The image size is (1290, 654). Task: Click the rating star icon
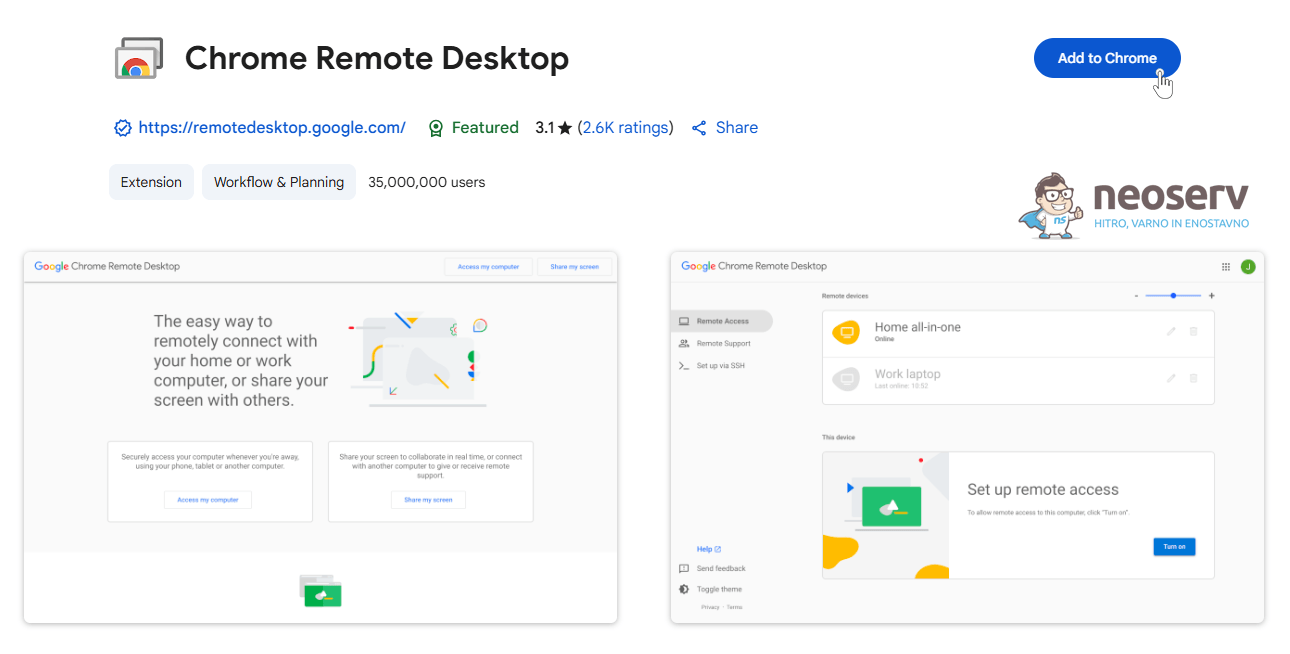coord(565,128)
